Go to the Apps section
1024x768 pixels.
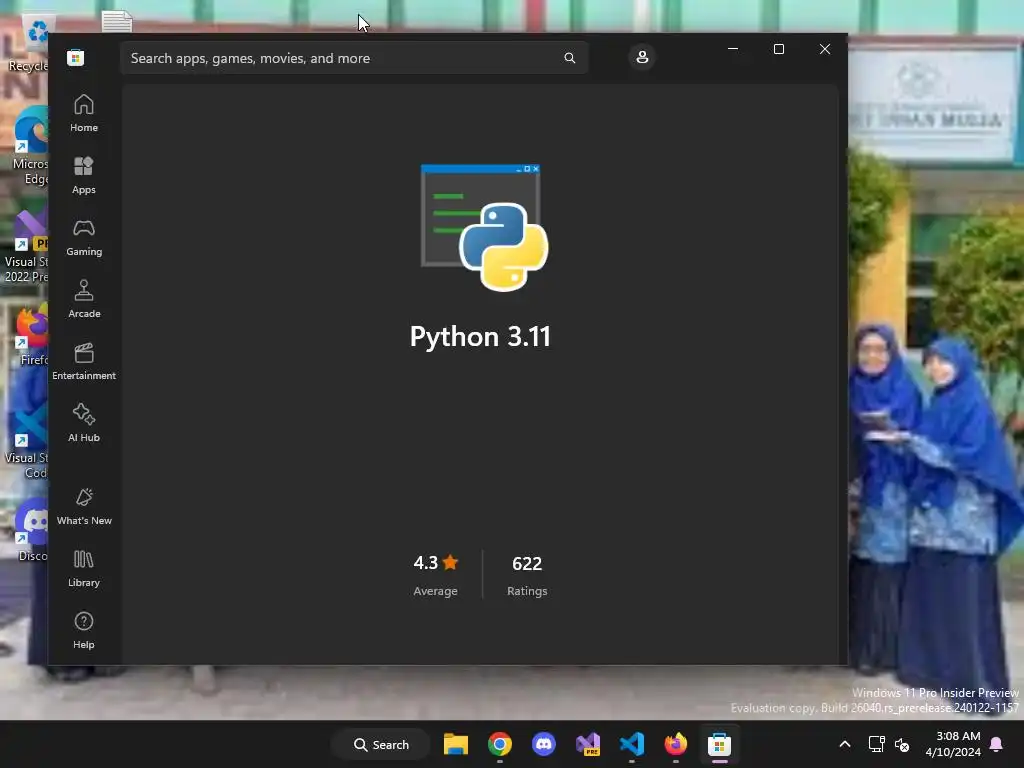[x=84, y=175]
